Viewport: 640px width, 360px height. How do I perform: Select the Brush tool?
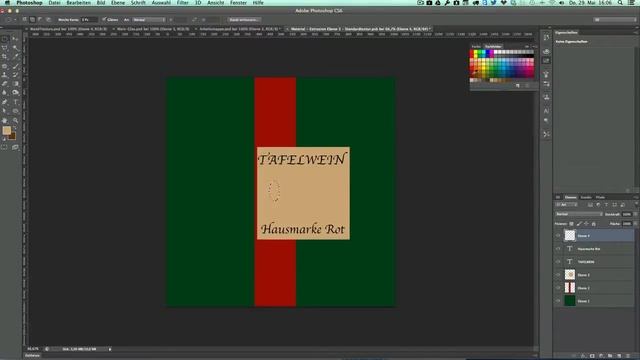point(15,66)
